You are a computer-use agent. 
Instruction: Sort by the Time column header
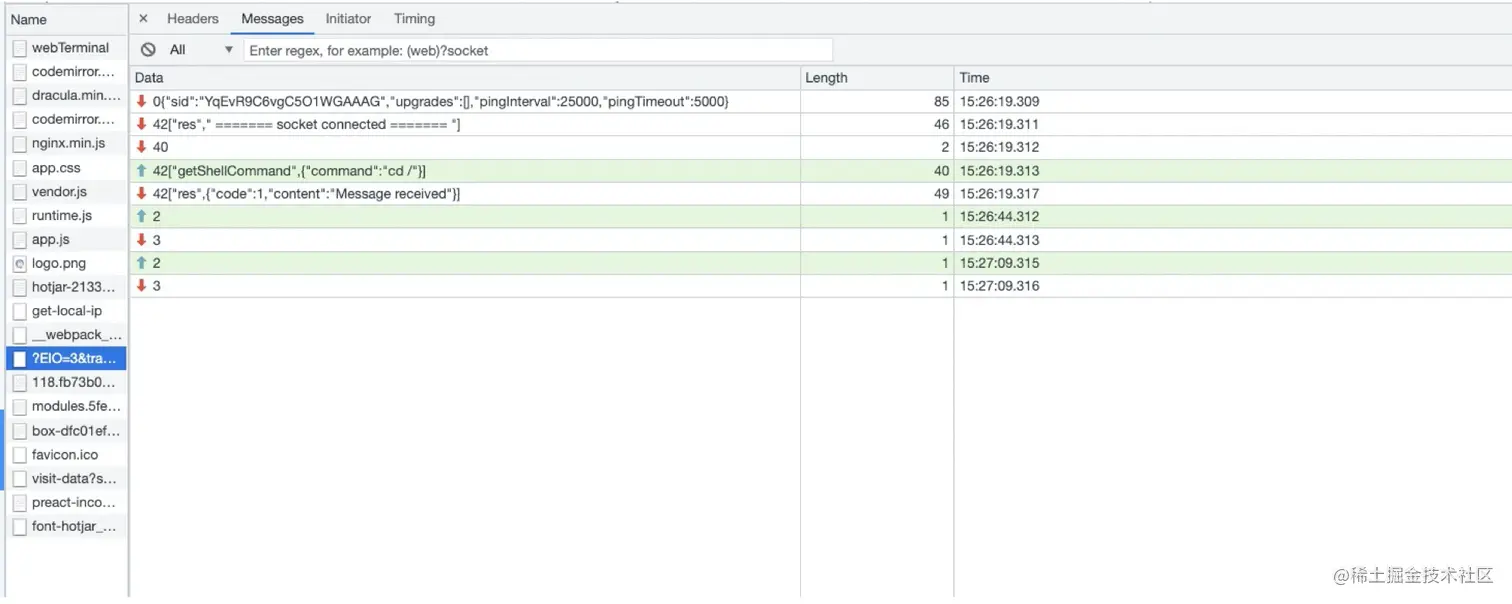(1232, 78)
